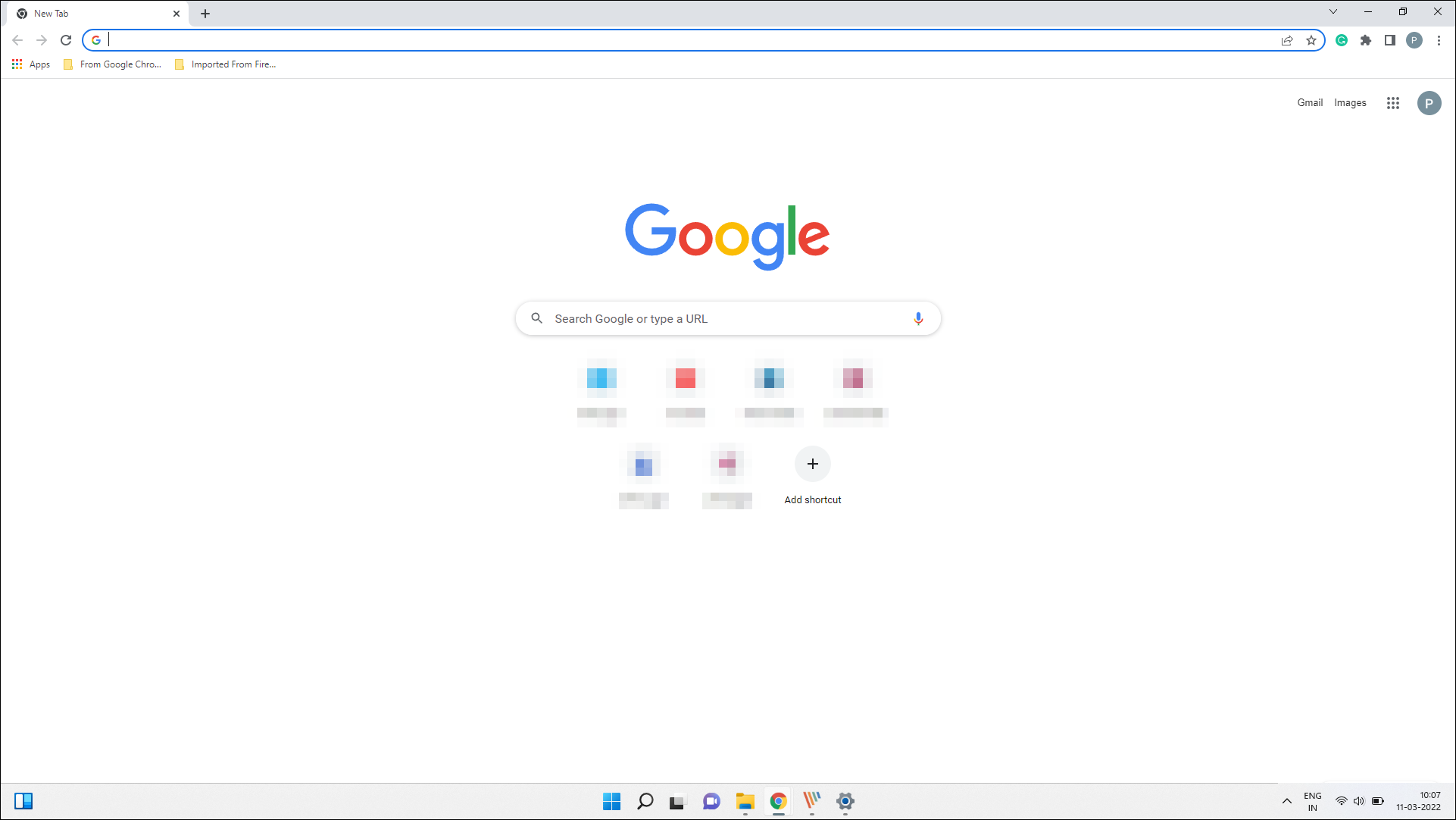Open Widgets from the taskbar corner
The width and height of the screenshot is (1456, 820).
24,801
